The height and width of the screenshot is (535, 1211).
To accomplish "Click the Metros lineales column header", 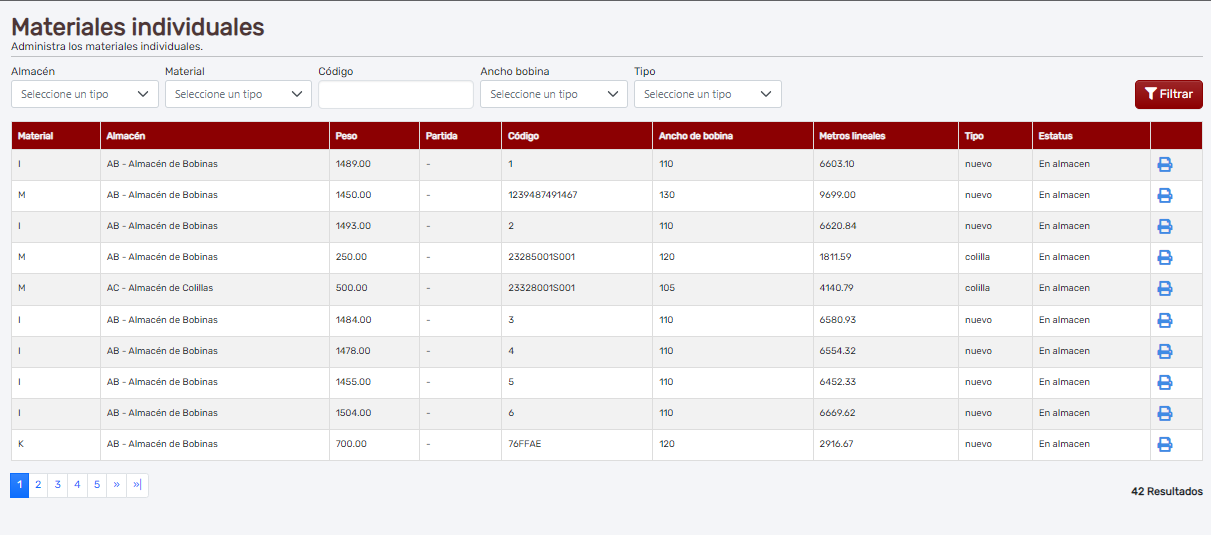I will 851,136.
